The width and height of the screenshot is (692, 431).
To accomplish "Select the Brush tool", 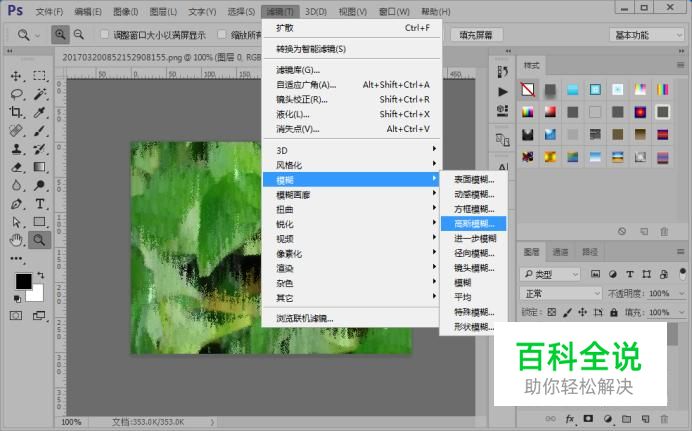I will click(39, 131).
